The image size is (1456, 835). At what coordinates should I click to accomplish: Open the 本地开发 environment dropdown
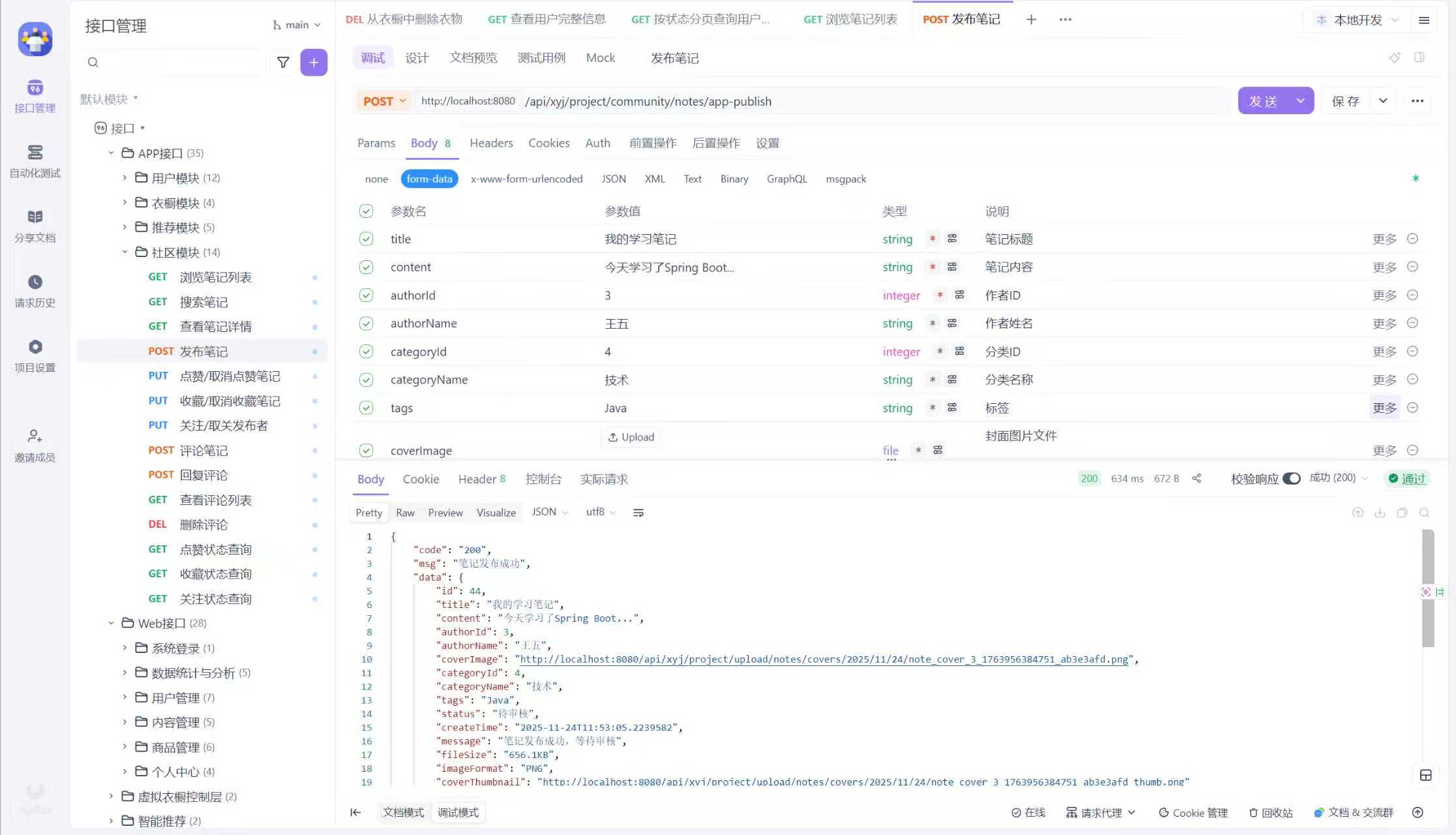tap(1357, 20)
